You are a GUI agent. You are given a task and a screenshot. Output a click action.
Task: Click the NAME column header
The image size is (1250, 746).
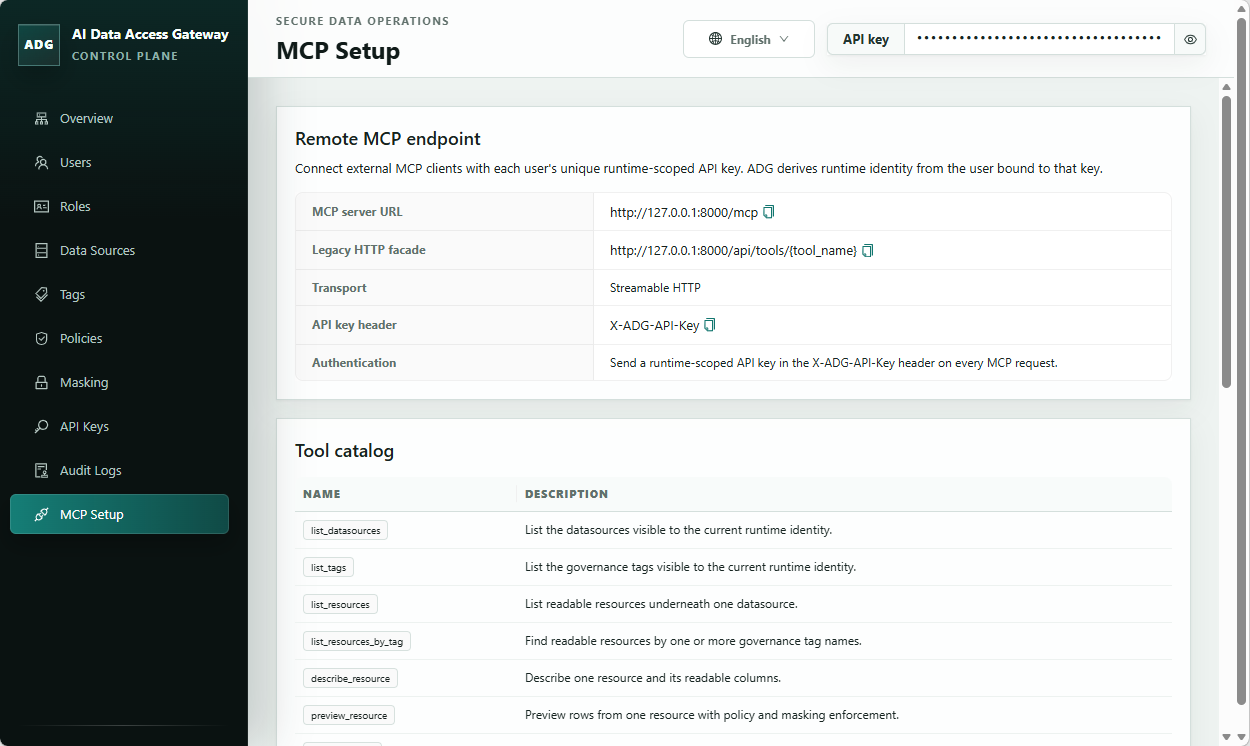pos(322,494)
